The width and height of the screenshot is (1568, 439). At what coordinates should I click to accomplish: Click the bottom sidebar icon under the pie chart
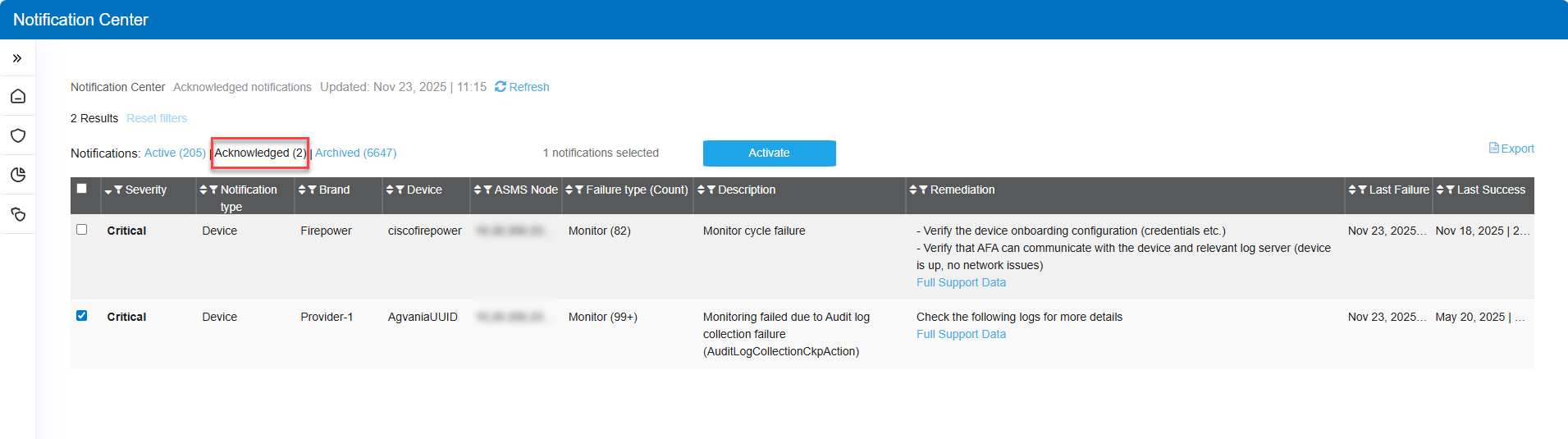pyautogui.click(x=18, y=214)
